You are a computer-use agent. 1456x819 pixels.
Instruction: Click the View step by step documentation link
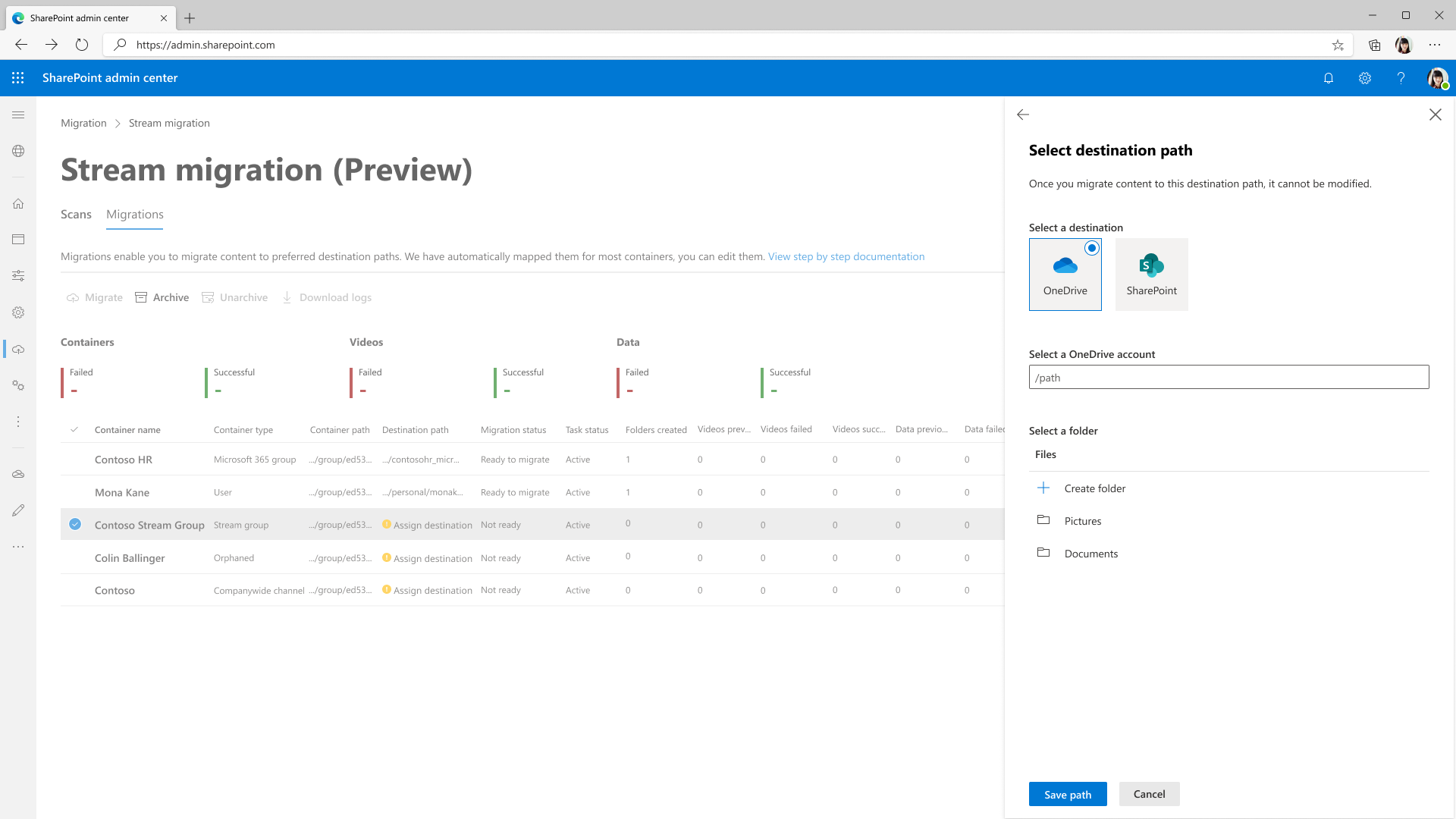point(846,256)
